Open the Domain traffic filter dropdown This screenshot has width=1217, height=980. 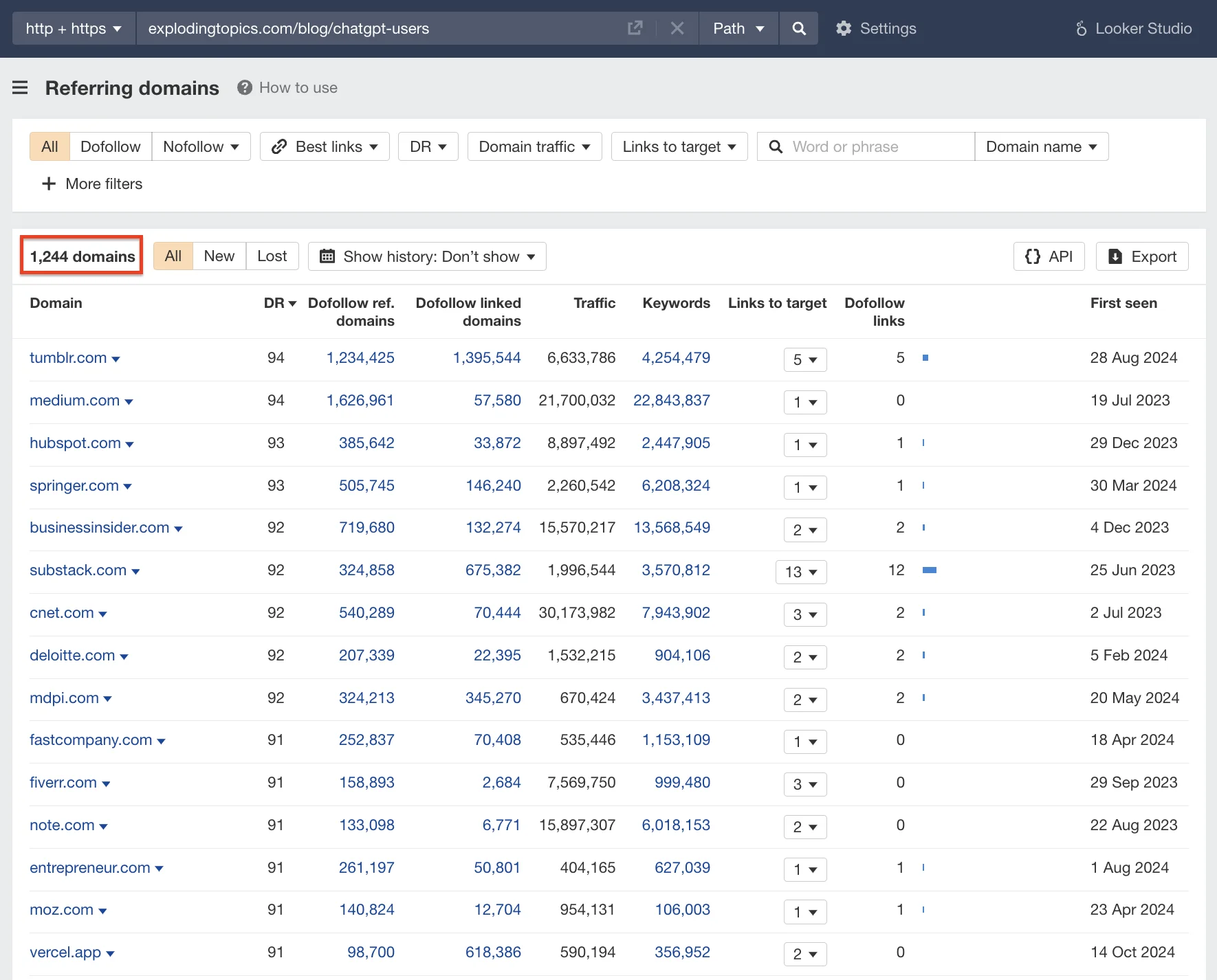[534, 146]
